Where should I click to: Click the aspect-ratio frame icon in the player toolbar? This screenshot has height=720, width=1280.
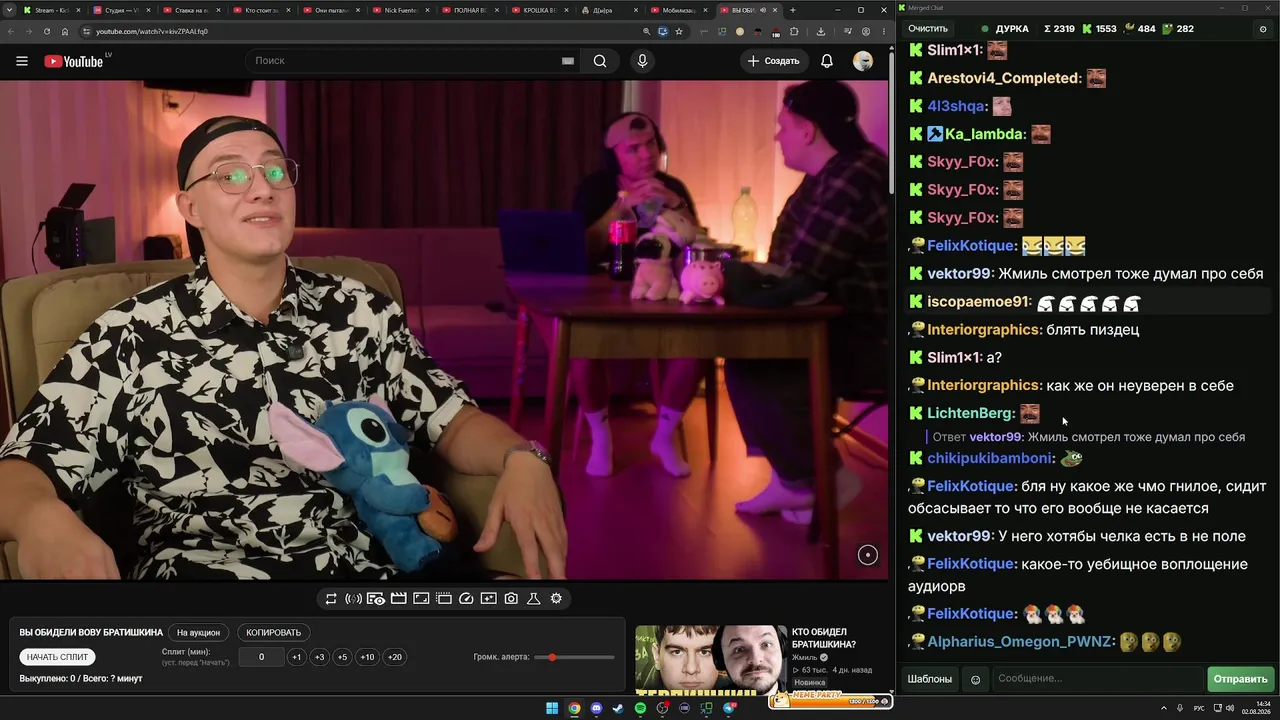tap(421, 599)
